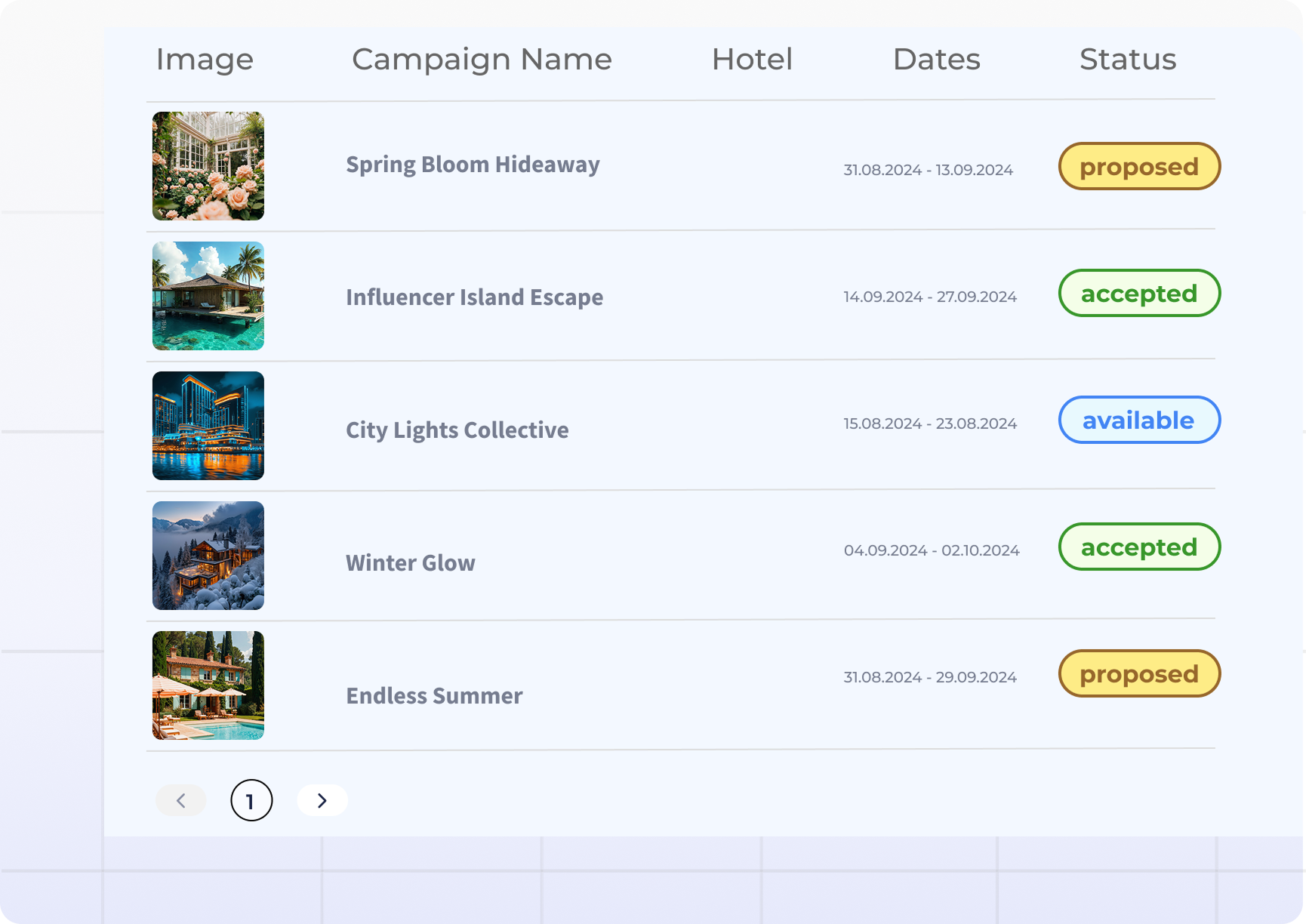Sort by the Status column header
This screenshot has width=1306, height=924.
1128,60
